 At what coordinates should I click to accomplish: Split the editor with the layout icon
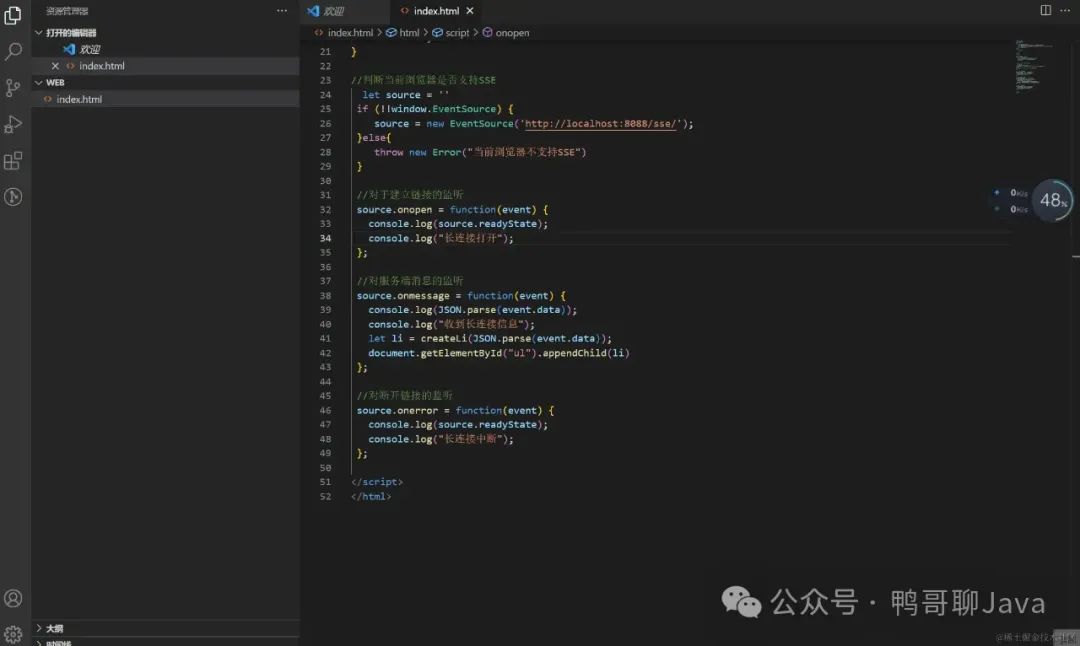(x=1046, y=10)
